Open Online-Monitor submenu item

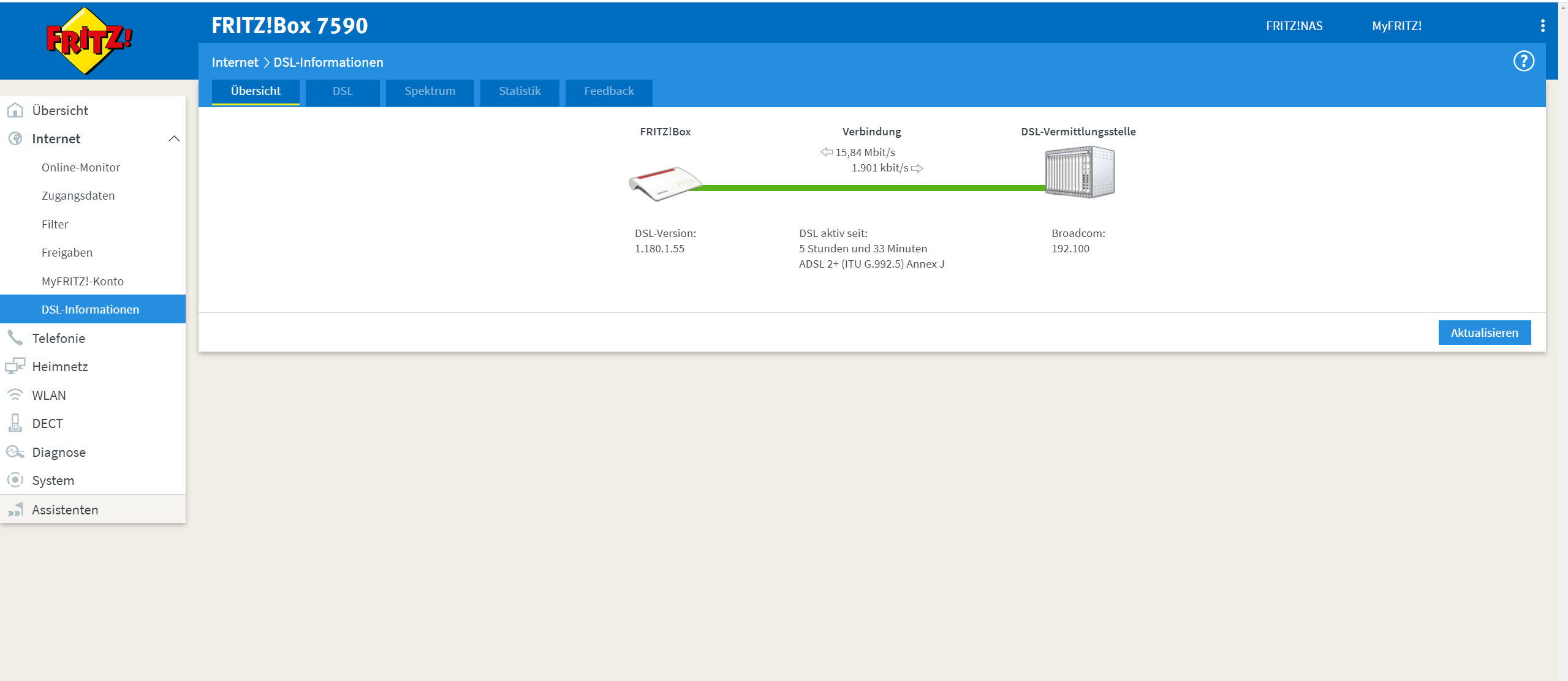point(93,167)
